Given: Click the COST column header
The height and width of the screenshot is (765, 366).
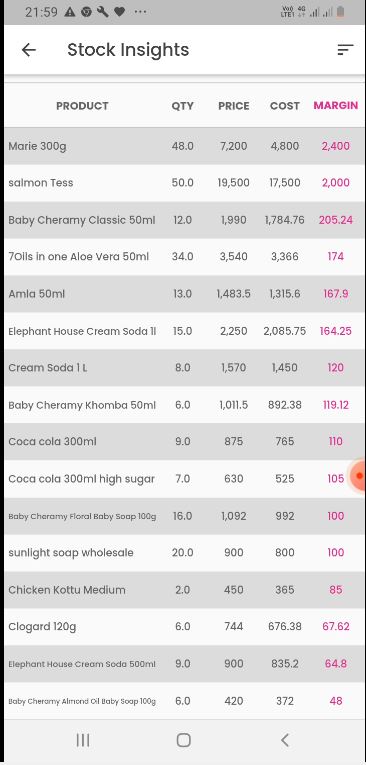Looking at the screenshot, I should (x=285, y=106).
